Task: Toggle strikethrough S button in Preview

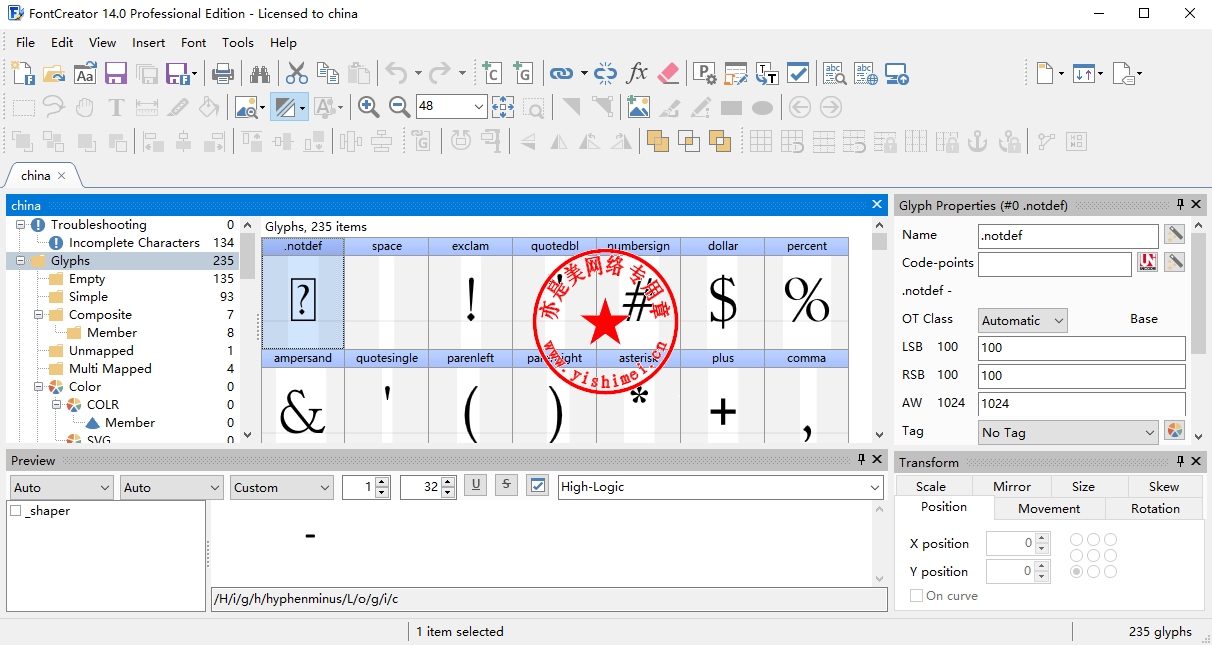Action: (507, 485)
